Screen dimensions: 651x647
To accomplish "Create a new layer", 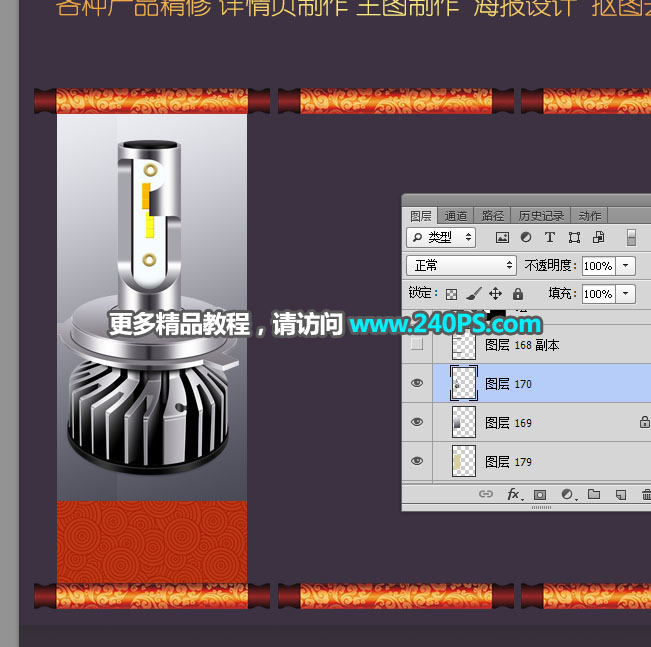I will (621, 495).
